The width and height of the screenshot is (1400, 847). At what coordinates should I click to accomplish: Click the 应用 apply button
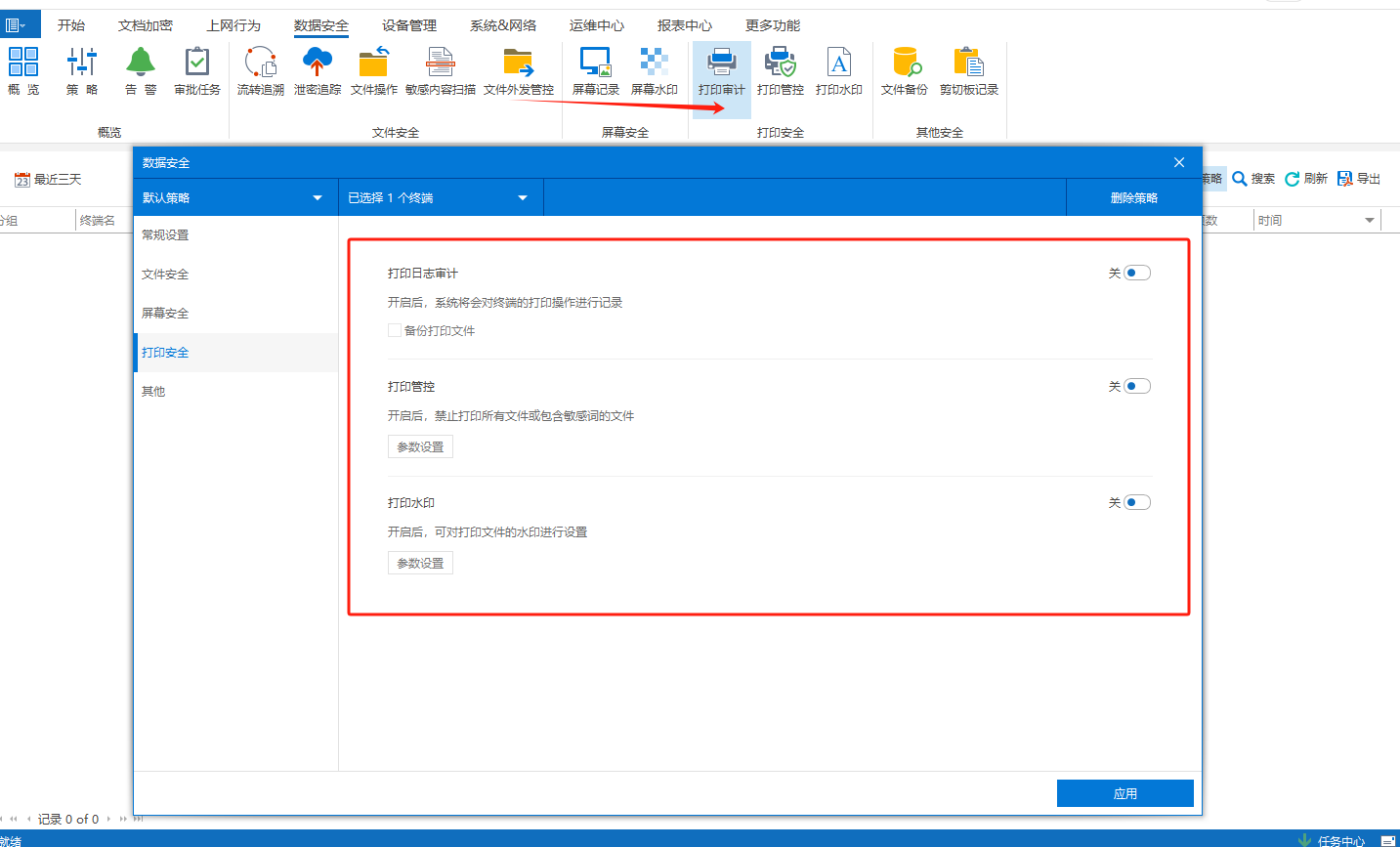(1125, 793)
